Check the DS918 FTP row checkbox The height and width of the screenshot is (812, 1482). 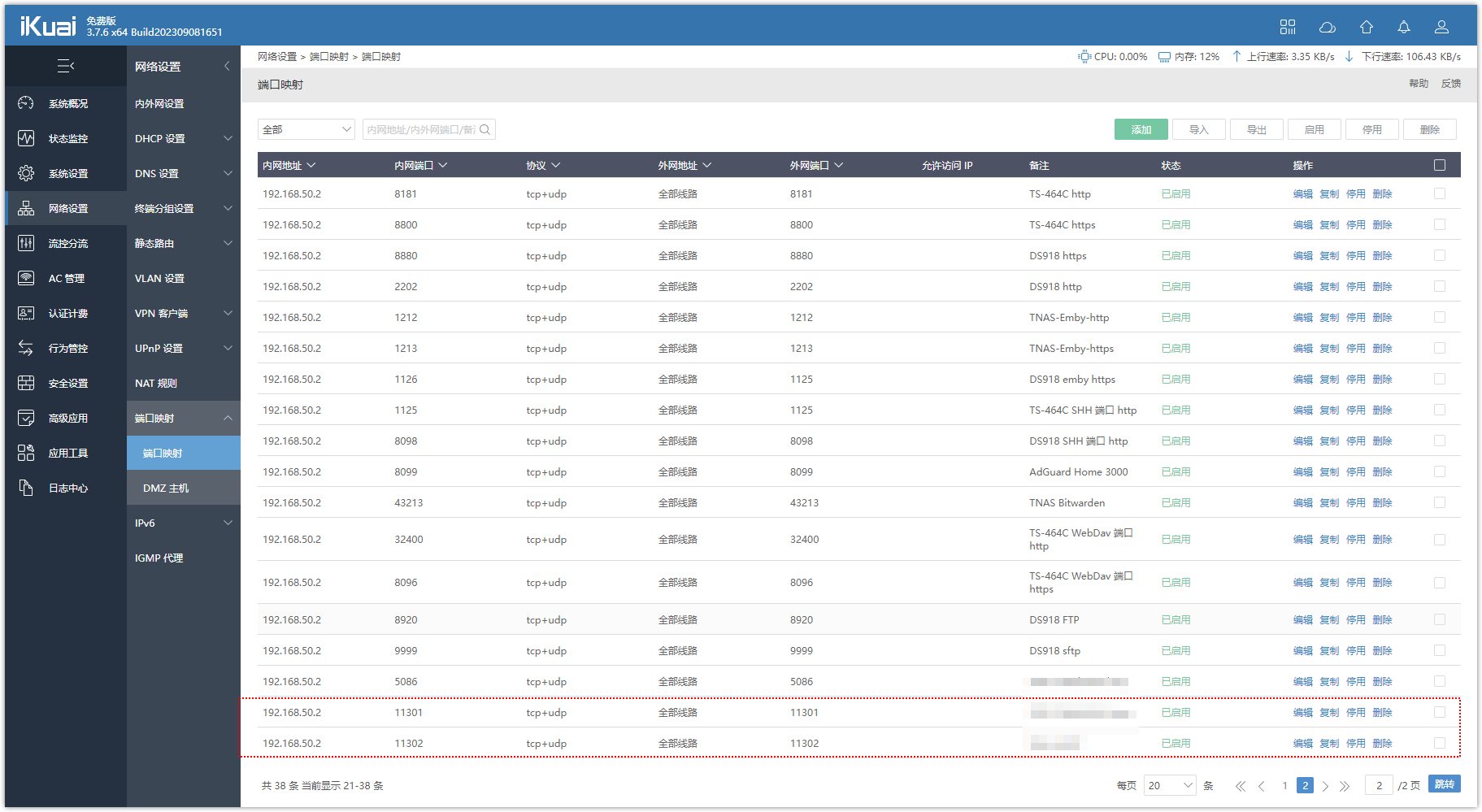pyautogui.click(x=1440, y=619)
